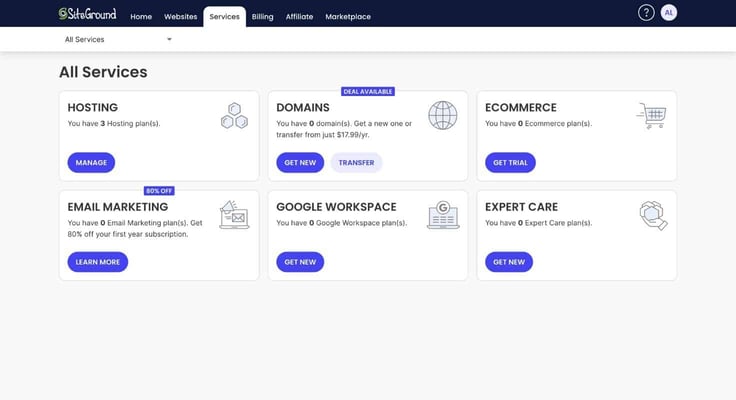Click 'You have 0 Google Workspace plan(s).' text
This screenshot has height=400, width=736.
click(x=342, y=223)
